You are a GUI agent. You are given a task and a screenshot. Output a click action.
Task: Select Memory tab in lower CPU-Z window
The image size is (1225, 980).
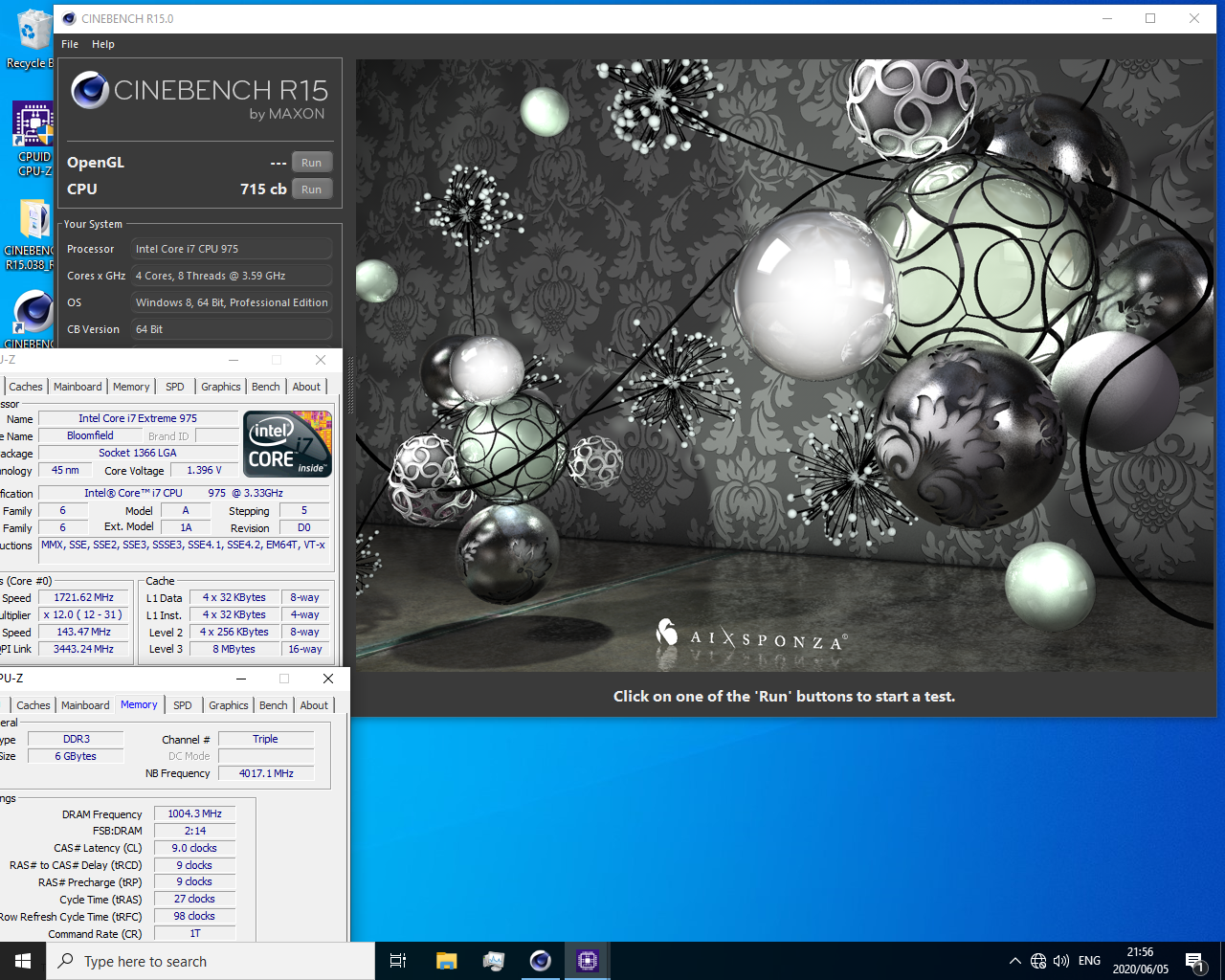[139, 704]
